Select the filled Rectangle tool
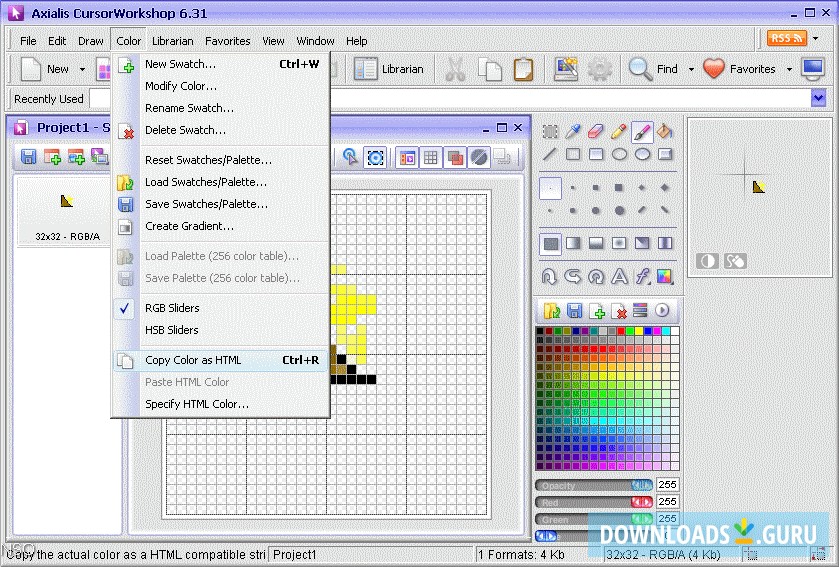The width and height of the screenshot is (839, 567). click(x=596, y=155)
